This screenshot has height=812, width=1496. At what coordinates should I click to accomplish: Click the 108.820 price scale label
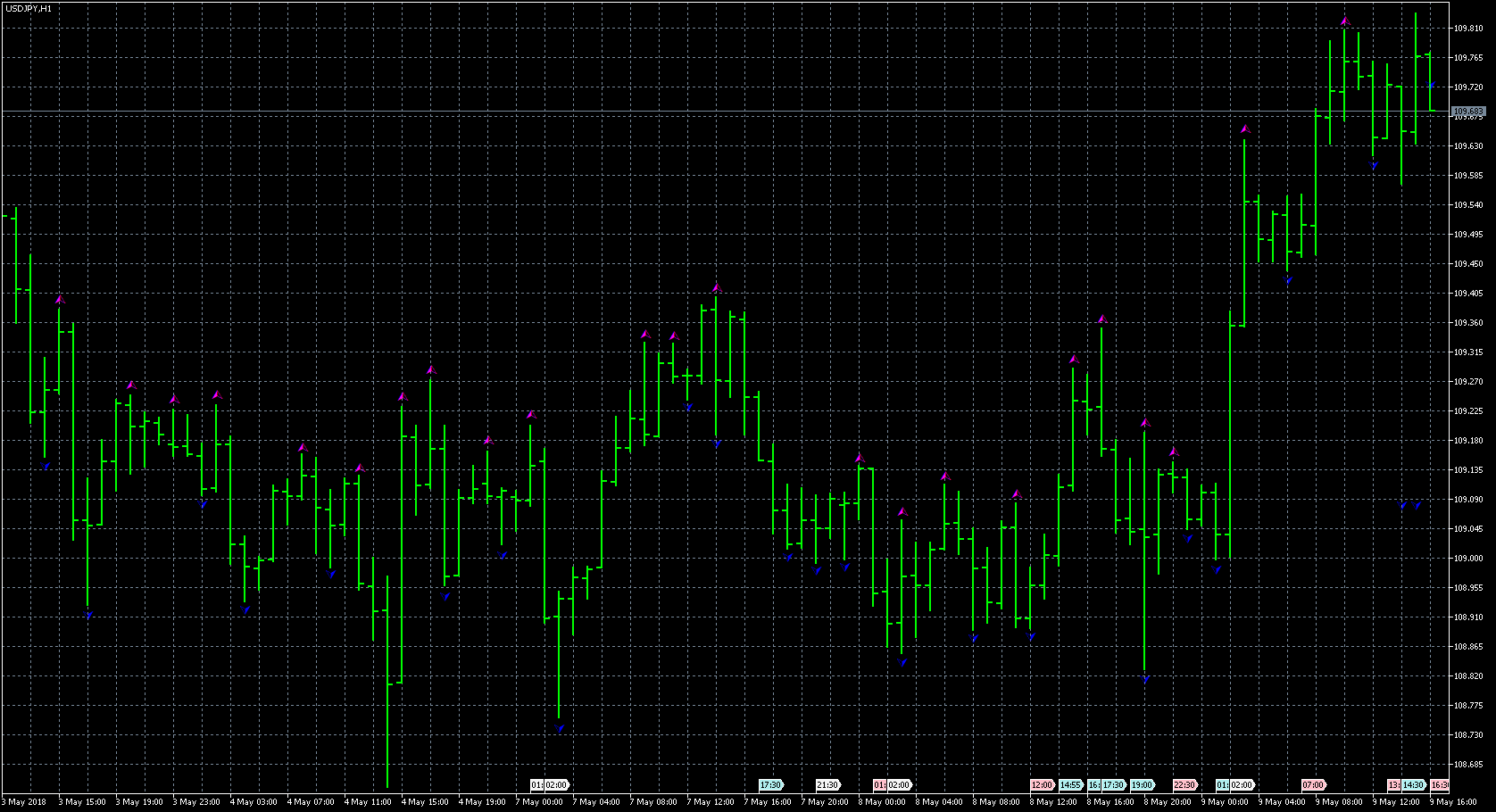coord(1468,676)
